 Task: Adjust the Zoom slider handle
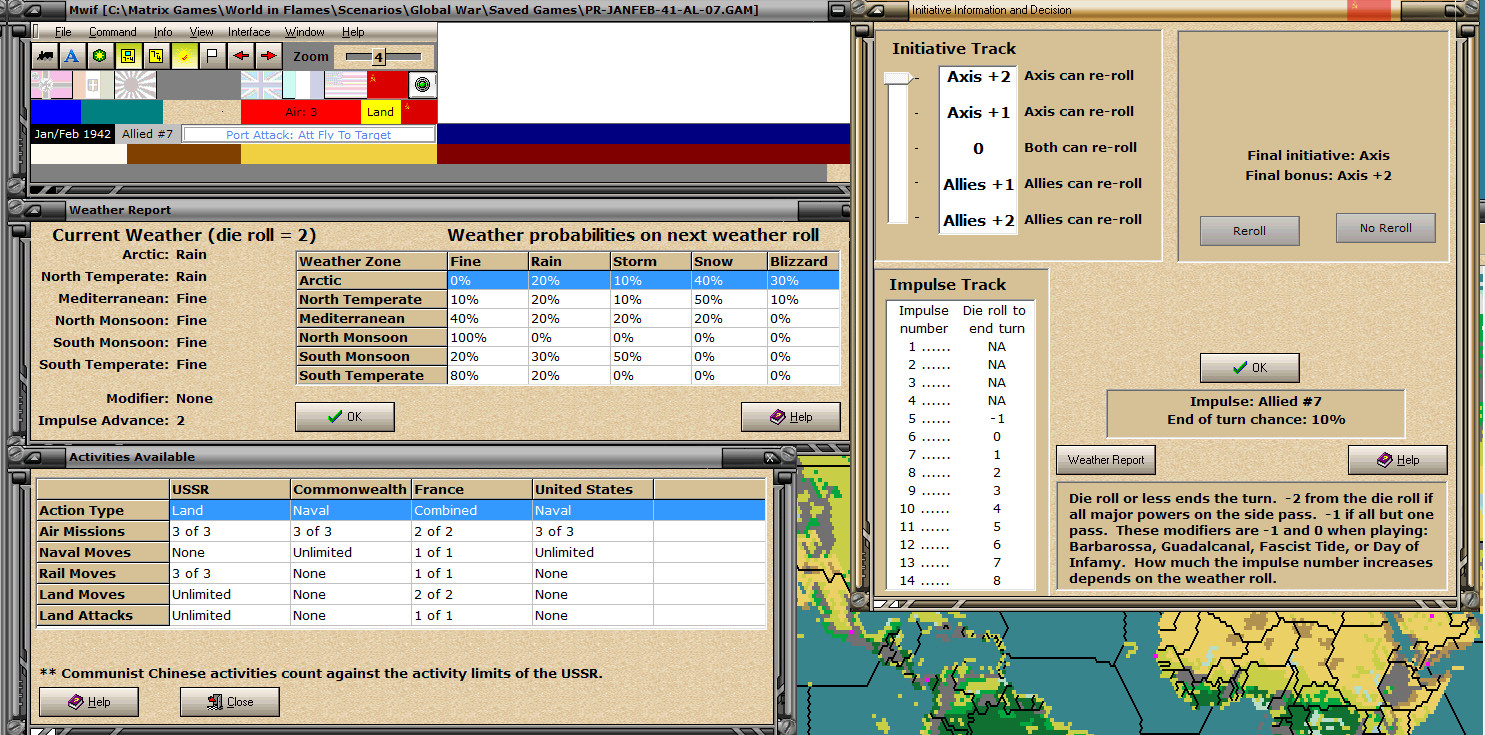coord(378,57)
